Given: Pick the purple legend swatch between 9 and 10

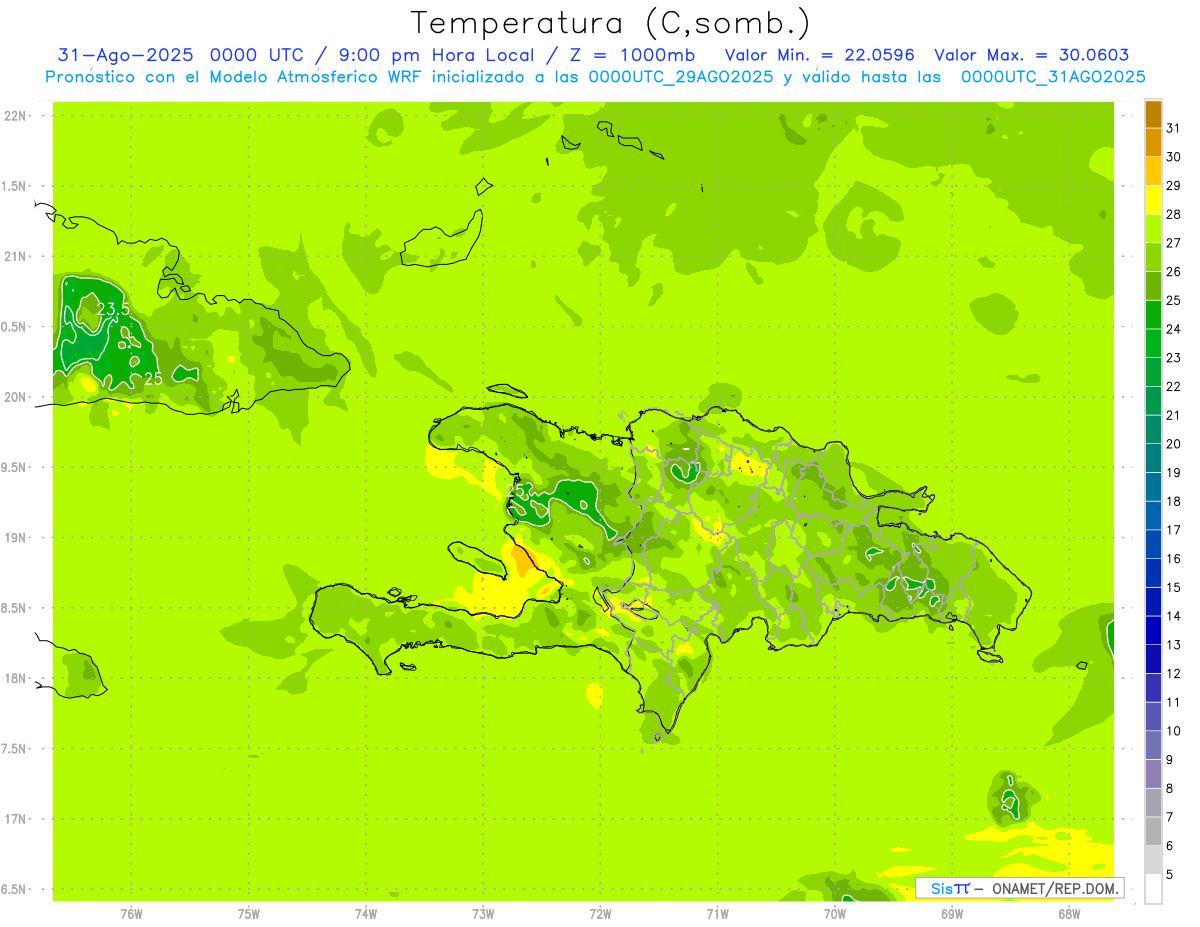Looking at the screenshot, I should (1153, 745).
